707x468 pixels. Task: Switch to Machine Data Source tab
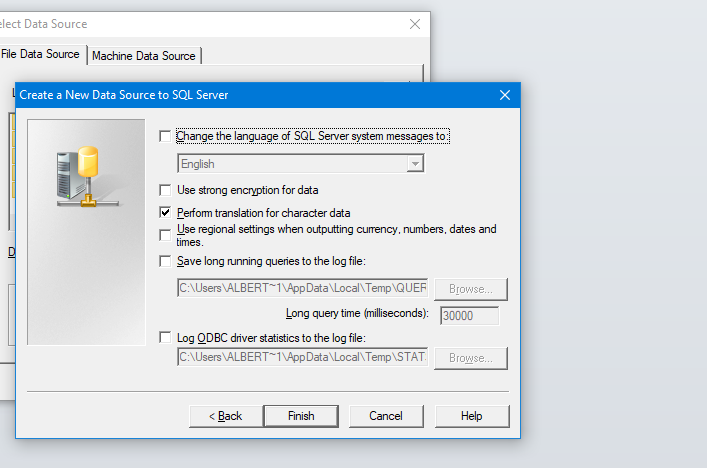click(144, 56)
